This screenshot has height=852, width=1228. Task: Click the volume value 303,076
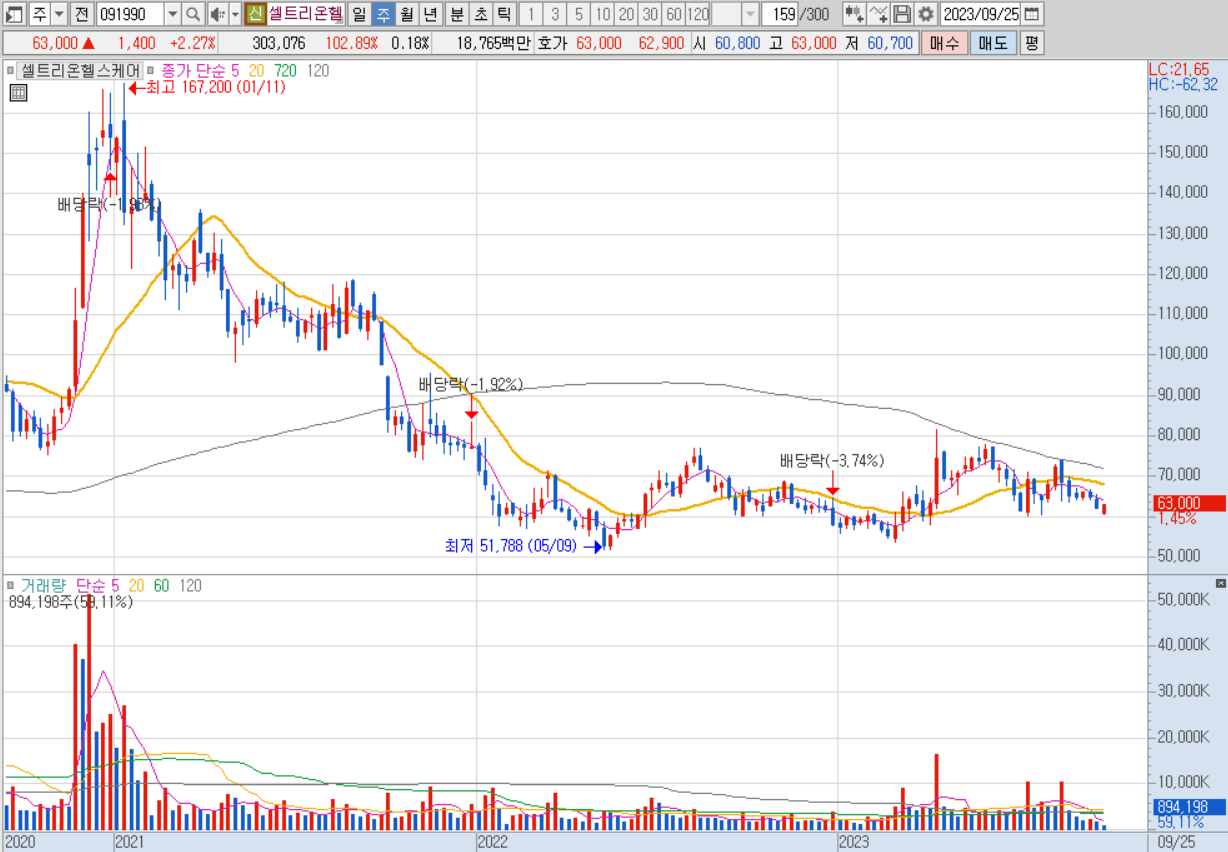279,44
